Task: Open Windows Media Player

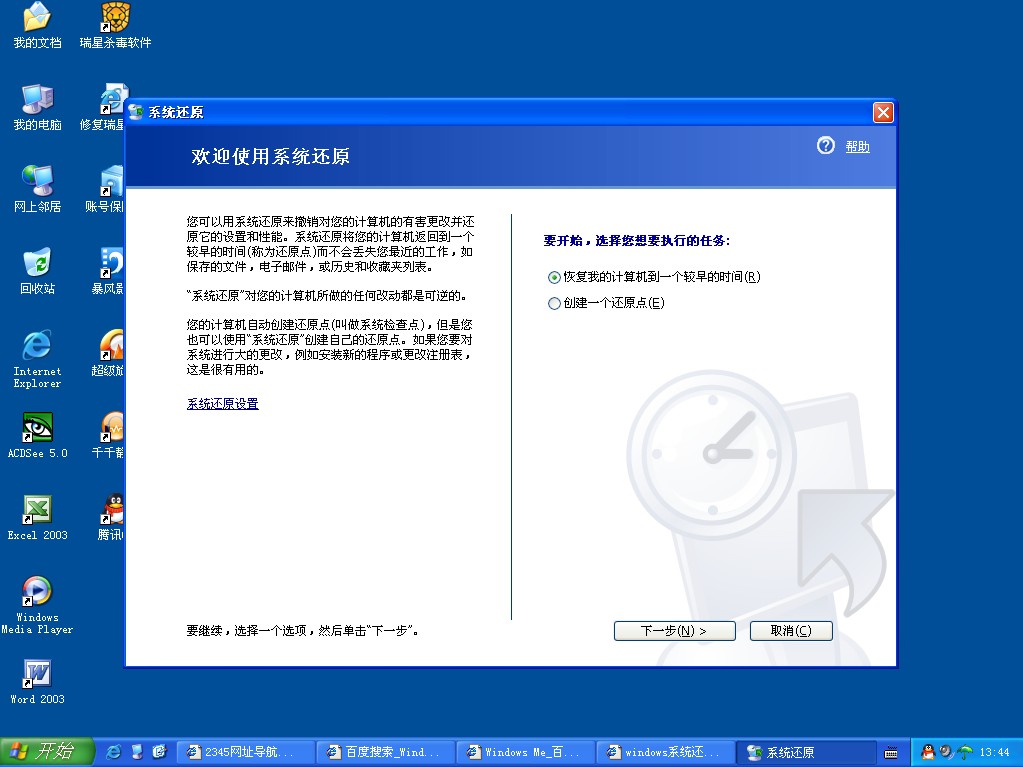Action: [x=36, y=590]
